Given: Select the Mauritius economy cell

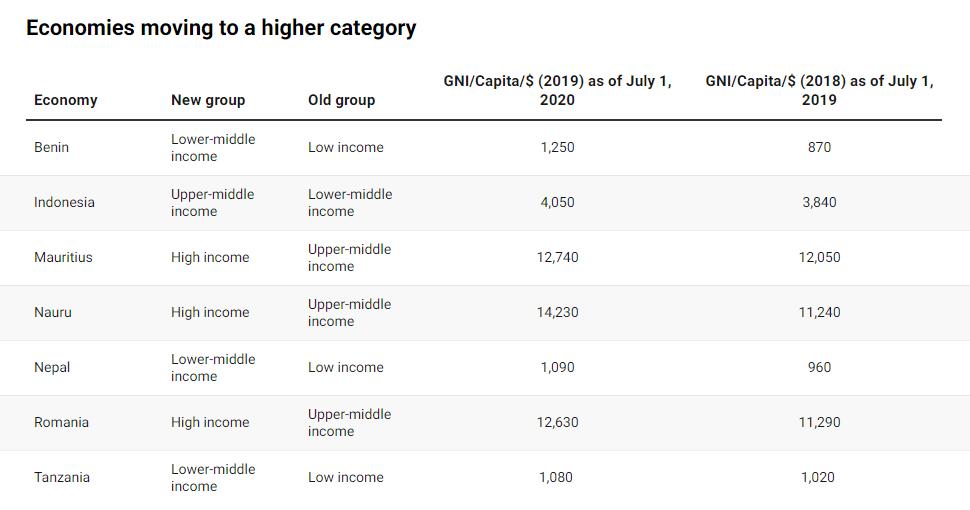Looking at the screenshot, I should coord(63,257).
